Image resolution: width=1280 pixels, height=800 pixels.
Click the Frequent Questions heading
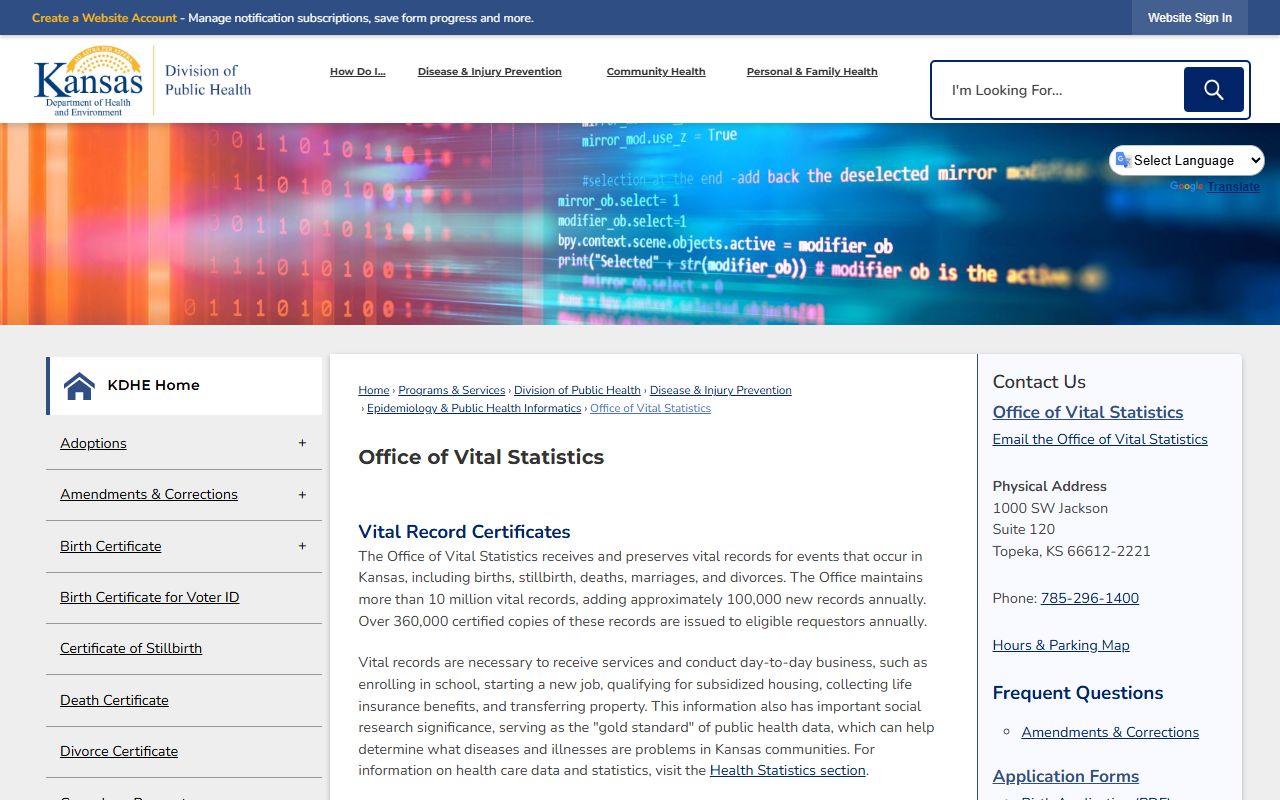1078,693
